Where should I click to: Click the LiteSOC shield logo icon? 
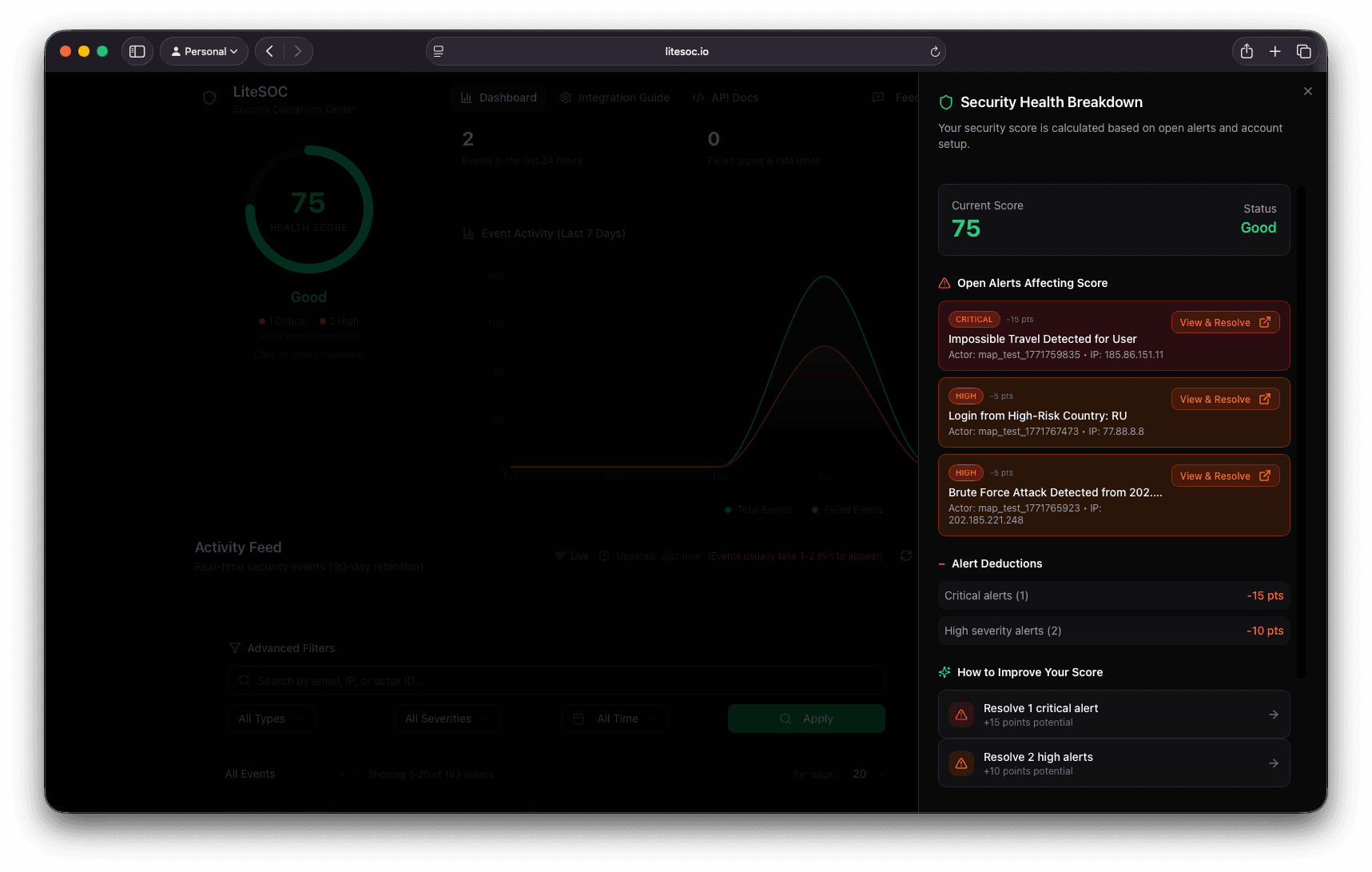(x=209, y=98)
